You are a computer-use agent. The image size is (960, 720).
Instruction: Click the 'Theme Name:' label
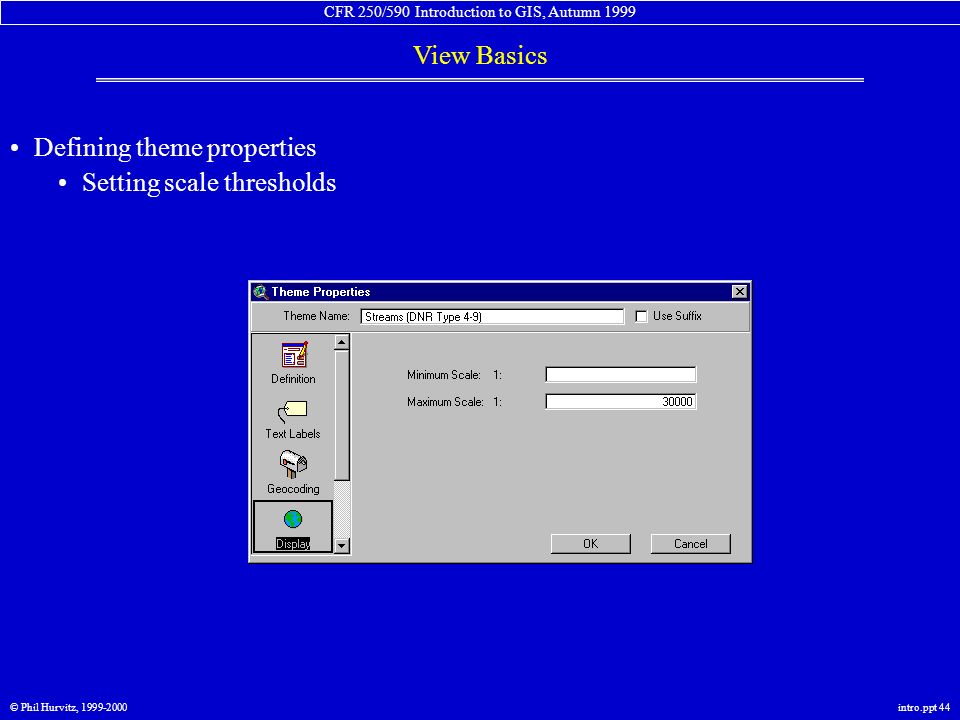[316, 316]
